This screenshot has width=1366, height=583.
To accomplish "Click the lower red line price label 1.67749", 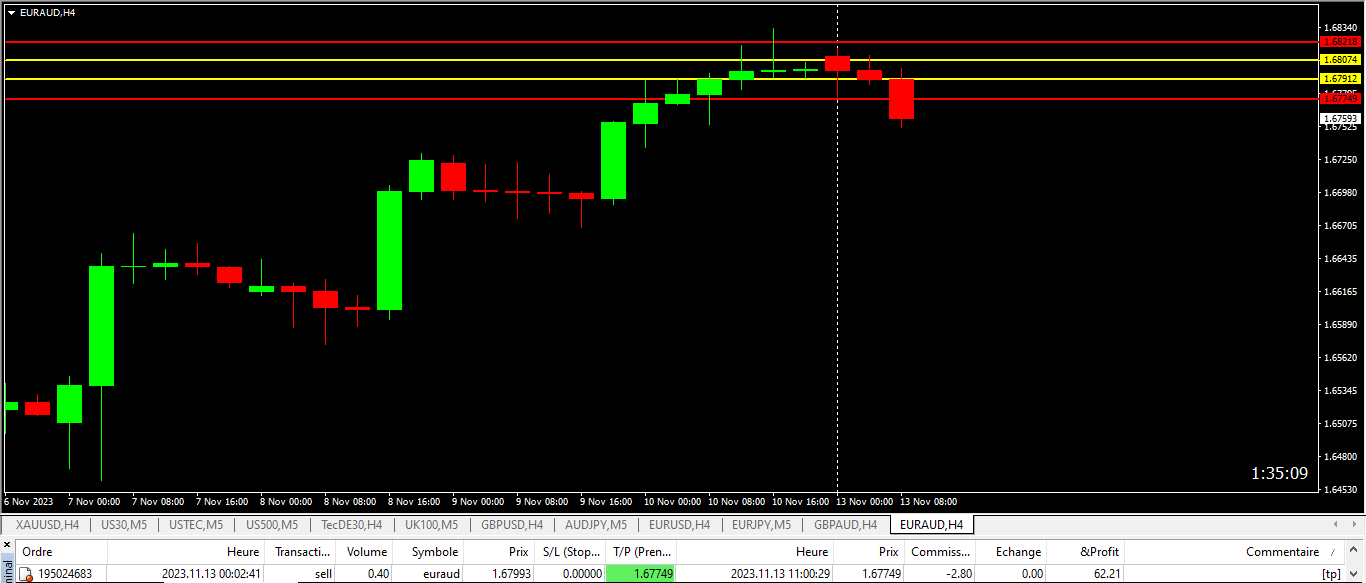I will [1340, 98].
